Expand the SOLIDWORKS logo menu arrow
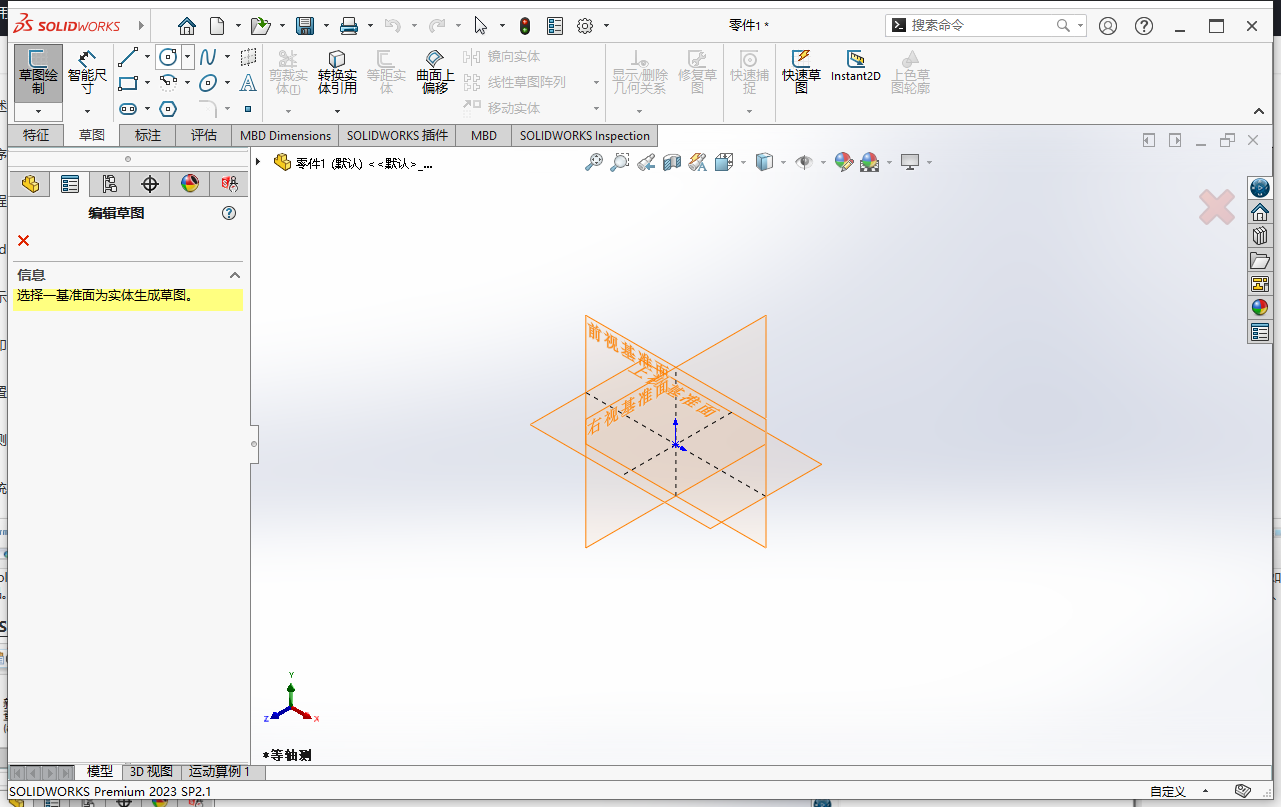Viewport: 1281px width, 807px height. (x=141, y=25)
